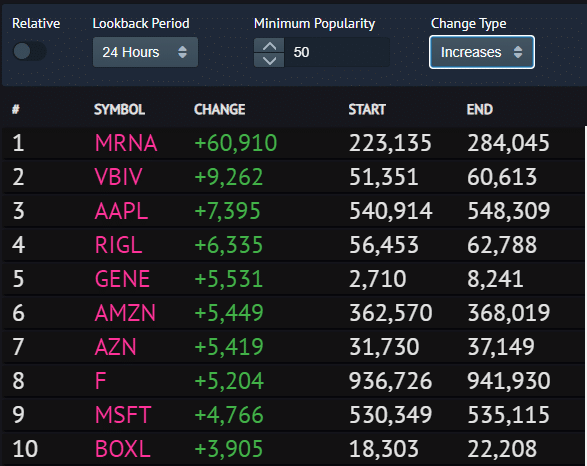Viewport: 587px width, 466px height.
Task: Open the MSFT symbol link
Action: (123, 415)
